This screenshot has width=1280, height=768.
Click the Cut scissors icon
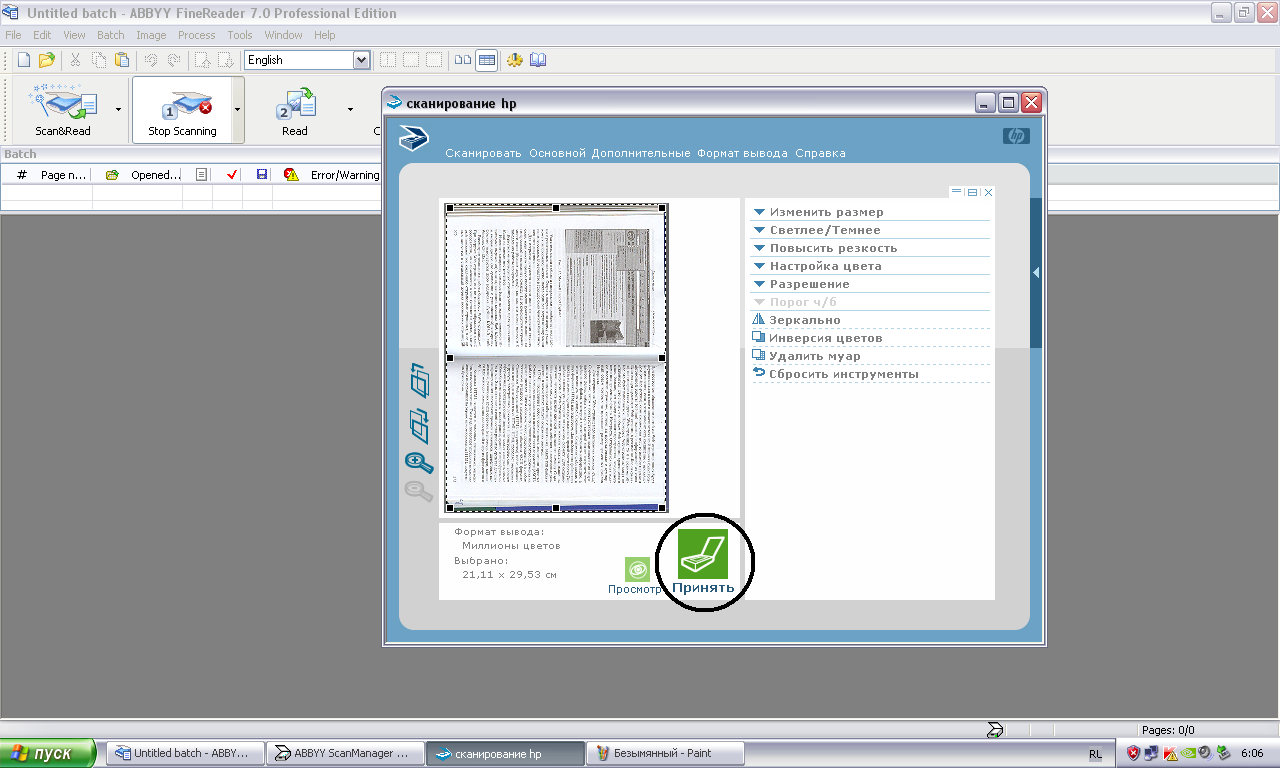pos(75,60)
